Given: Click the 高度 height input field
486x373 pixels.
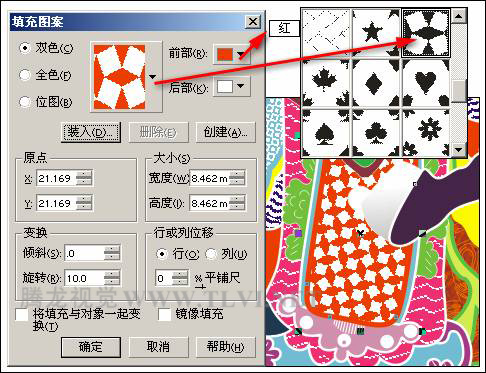Looking at the screenshot, I should point(210,203).
